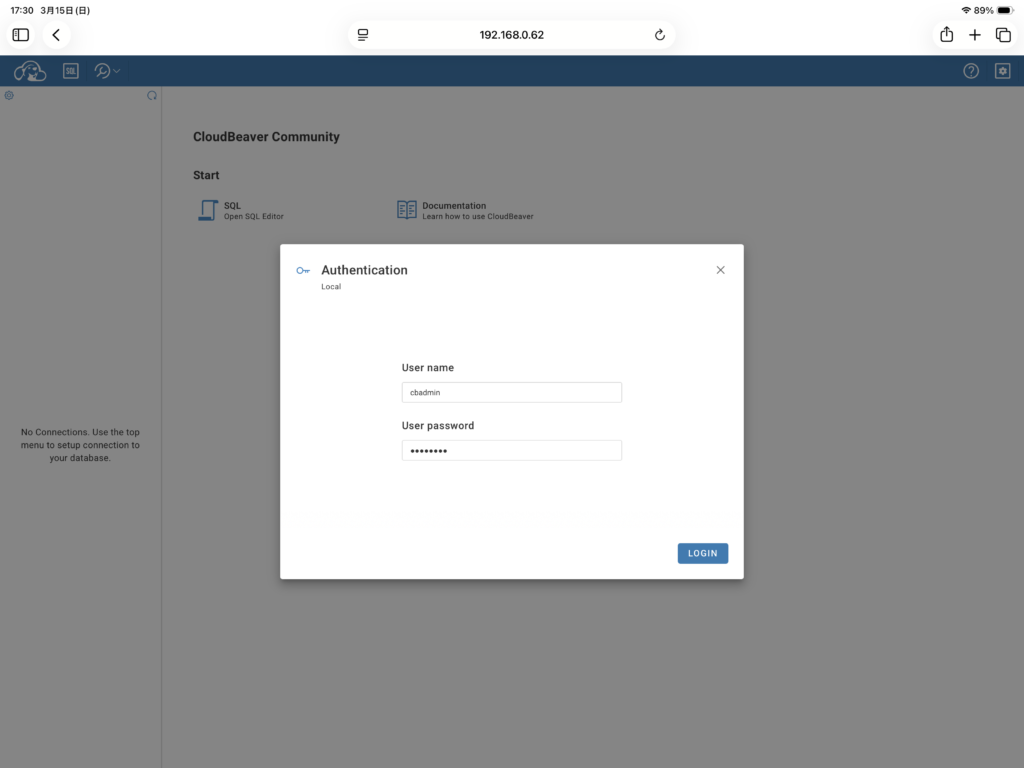The image size is (1024, 768).
Task: Open the SQL editor toolbar icon
Action: pyautogui.click(x=70, y=71)
